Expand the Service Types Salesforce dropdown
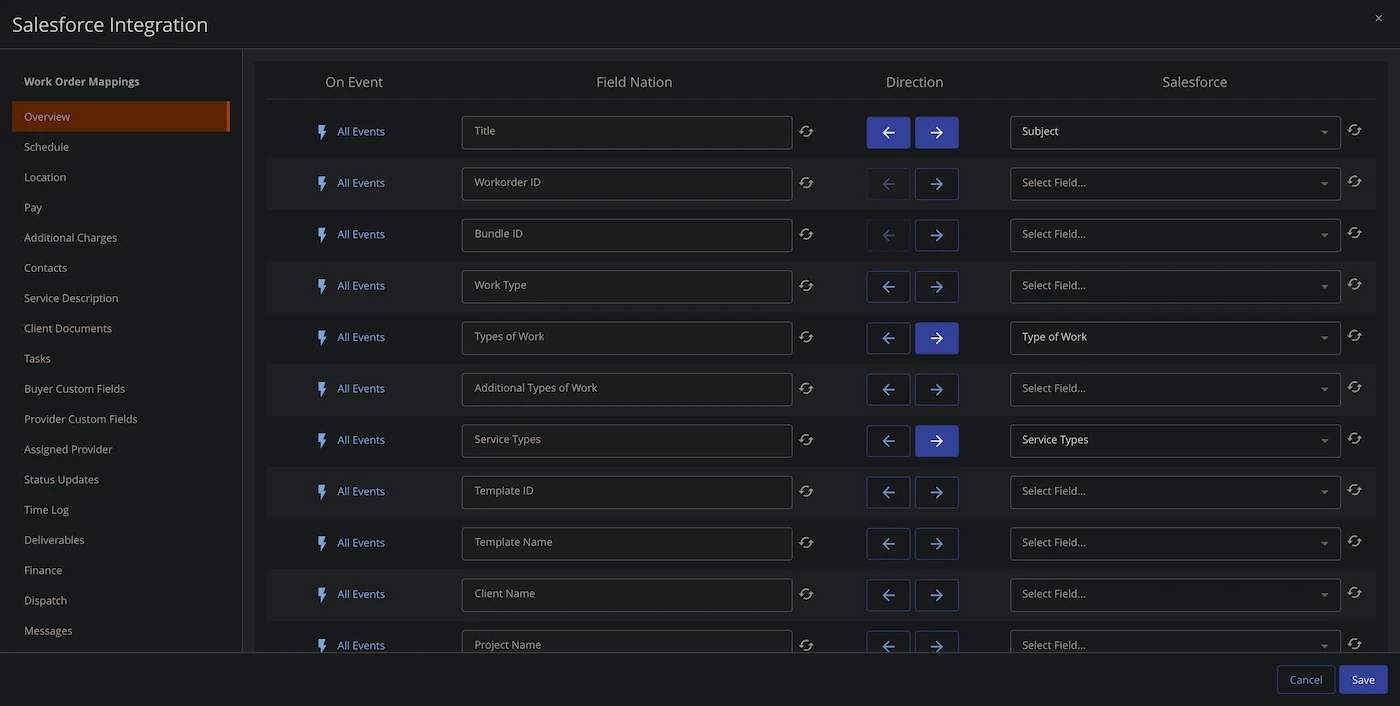The image size is (1400, 706). coord(1174,441)
